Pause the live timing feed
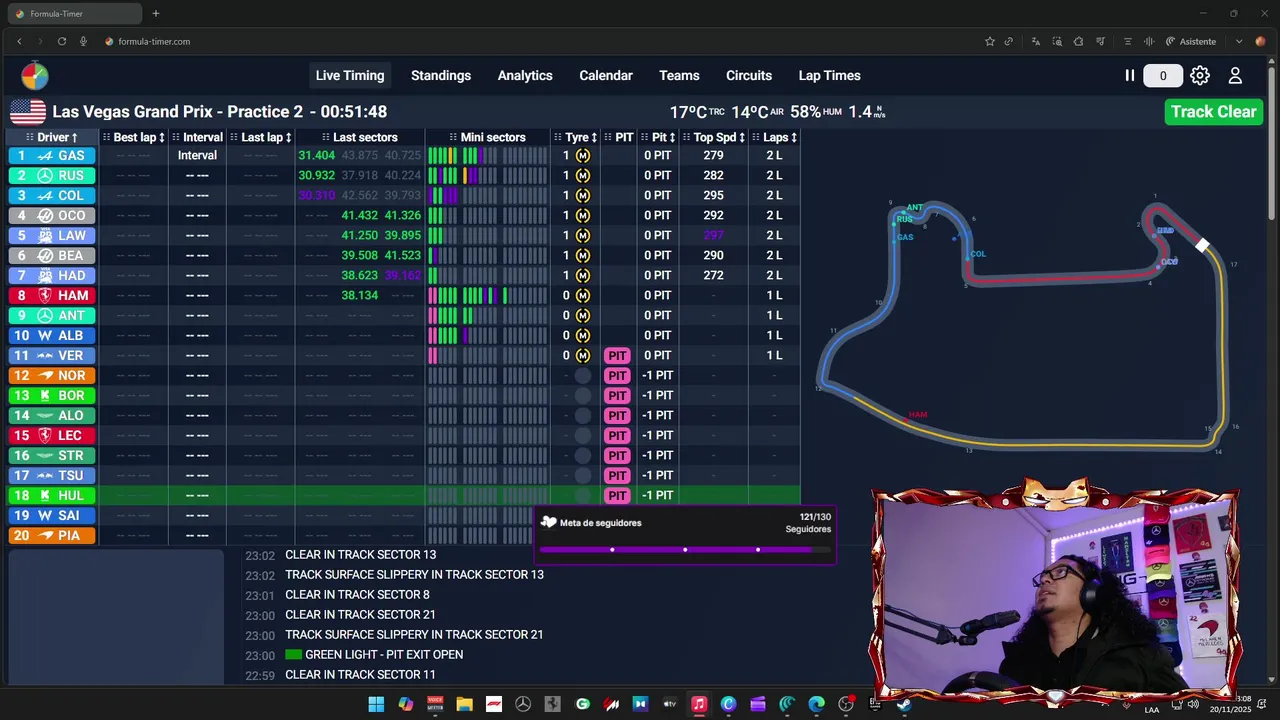 tap(1129, 75)
